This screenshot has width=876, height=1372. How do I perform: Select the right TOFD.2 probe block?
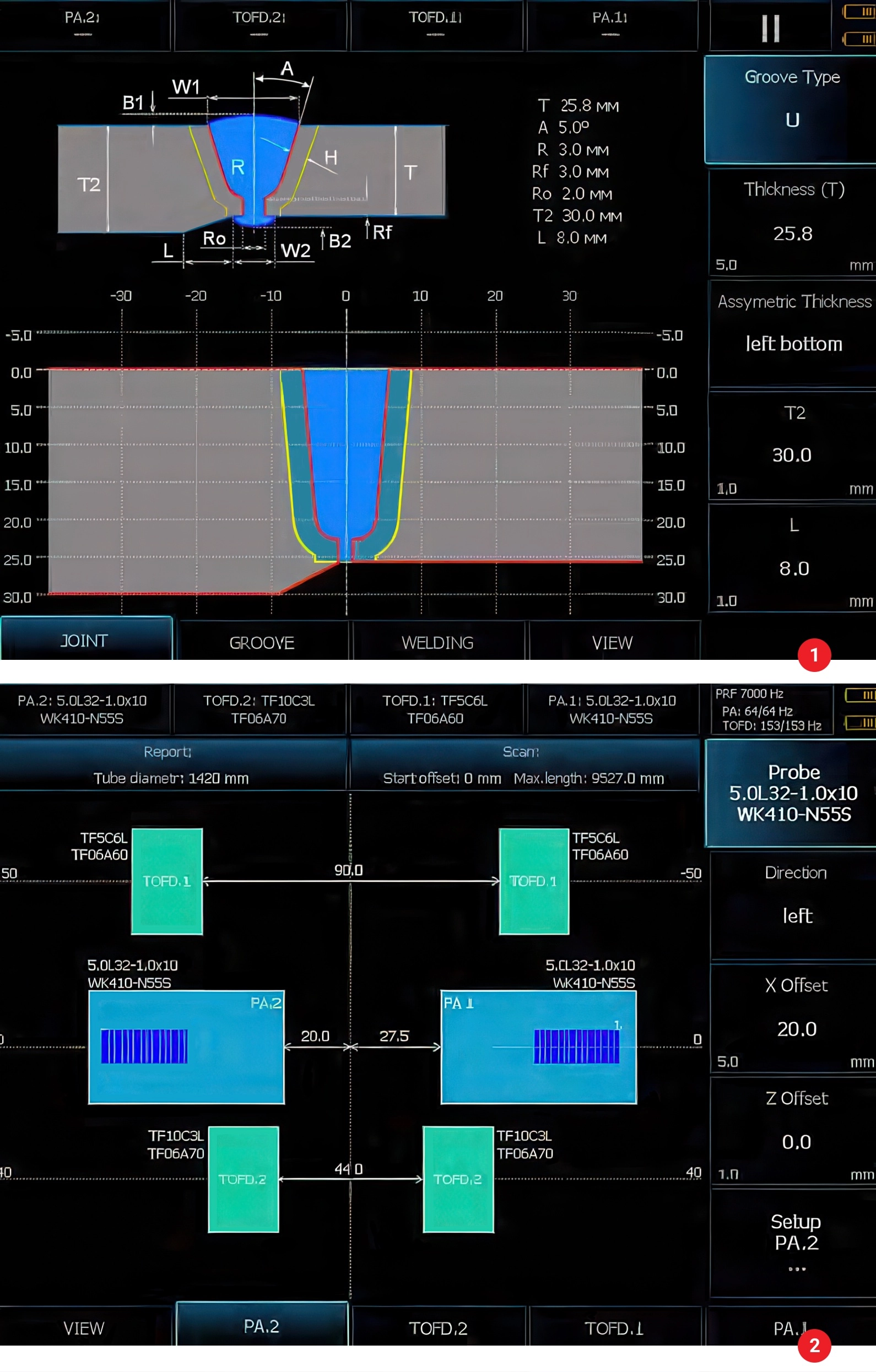point(458,1179)
